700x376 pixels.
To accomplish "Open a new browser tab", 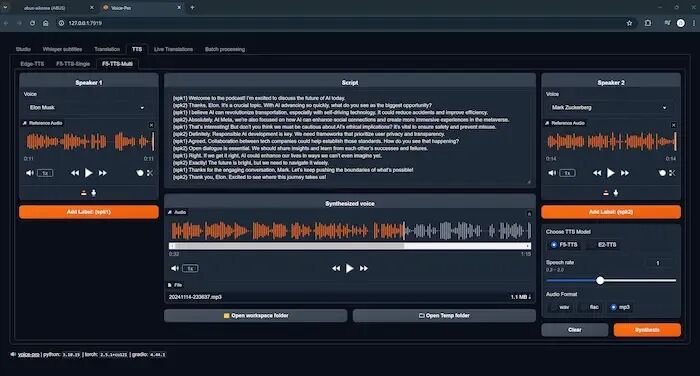I will [192, 8].
